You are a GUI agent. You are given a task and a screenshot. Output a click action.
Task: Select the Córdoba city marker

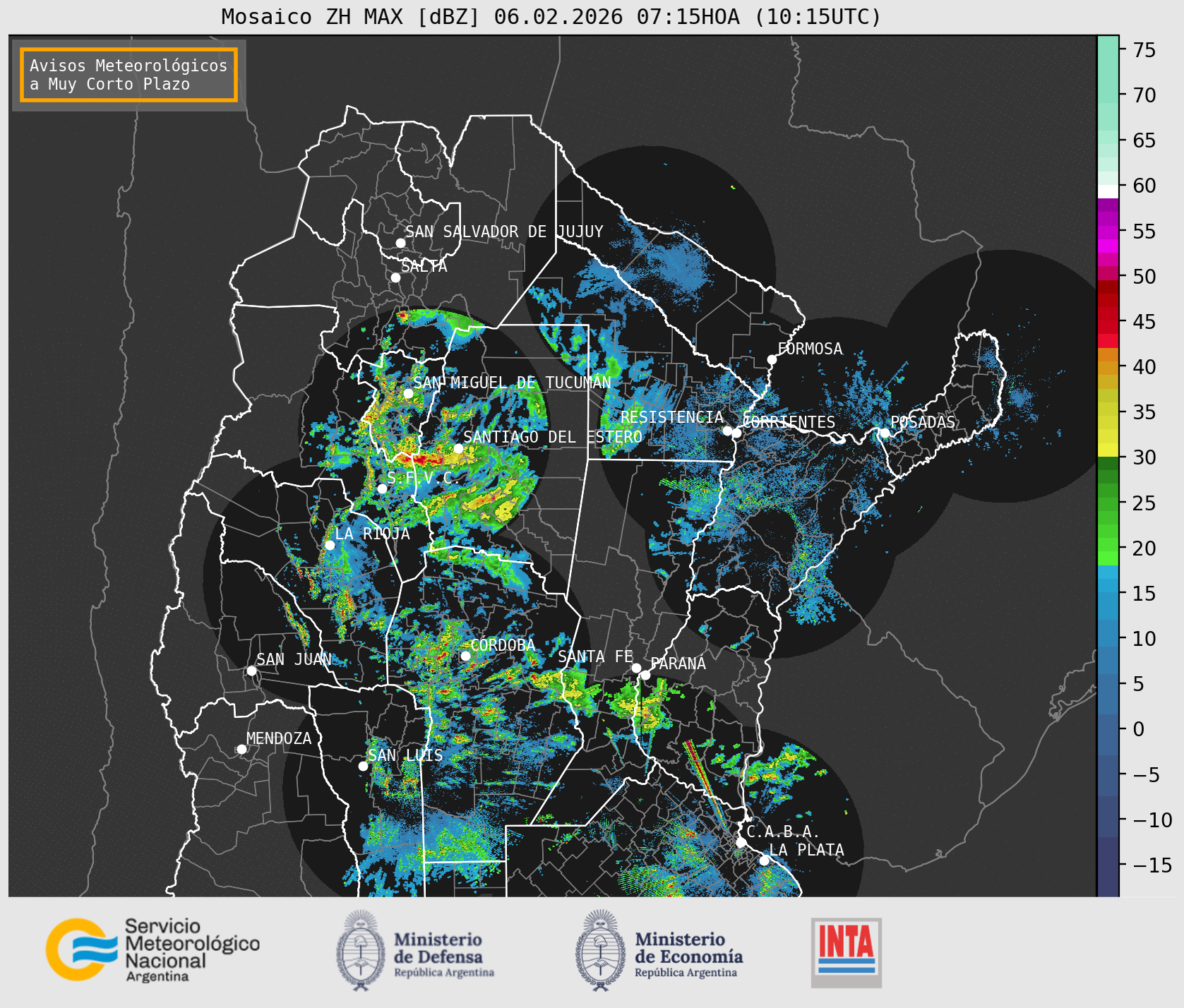[465, 656]
